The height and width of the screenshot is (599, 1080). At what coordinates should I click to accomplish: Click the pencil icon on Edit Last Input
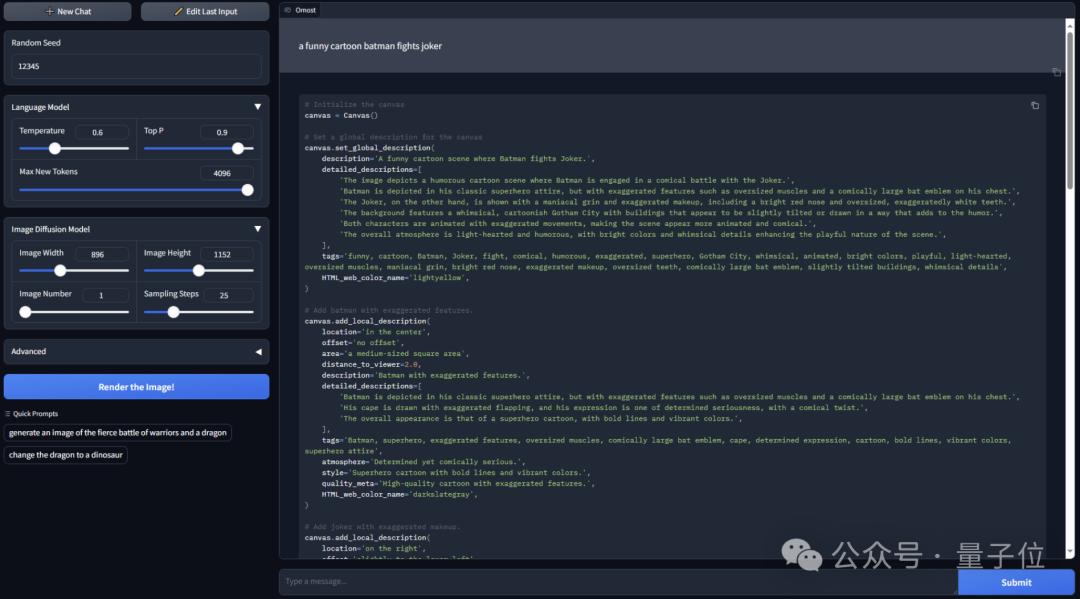(179, 12)
